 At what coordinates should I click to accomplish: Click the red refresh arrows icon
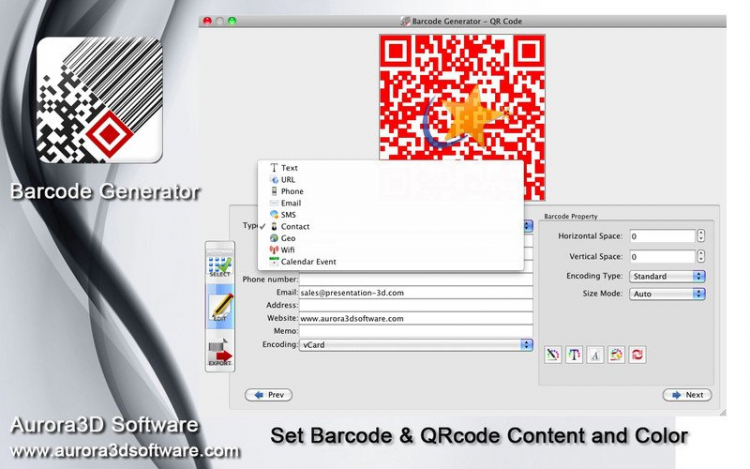(637, 355)
